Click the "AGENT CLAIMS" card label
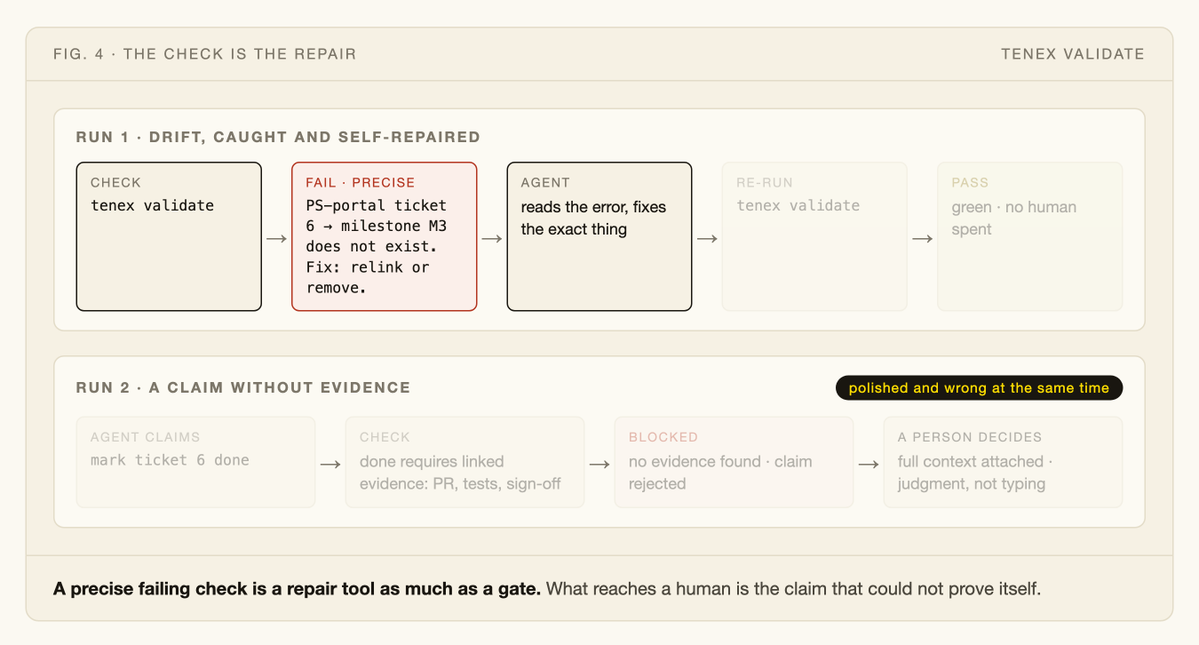 (x=145, y=437)
